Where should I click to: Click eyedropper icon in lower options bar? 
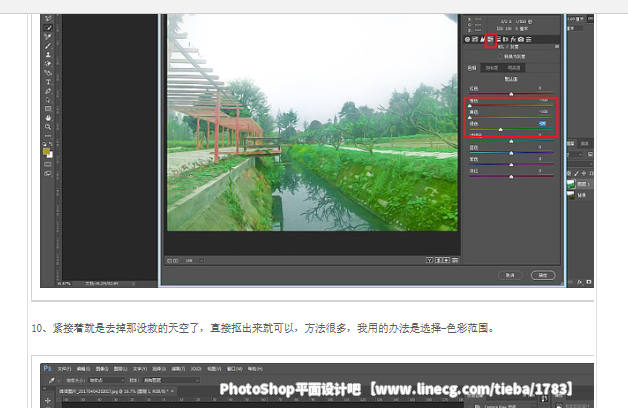coord(52,380)
